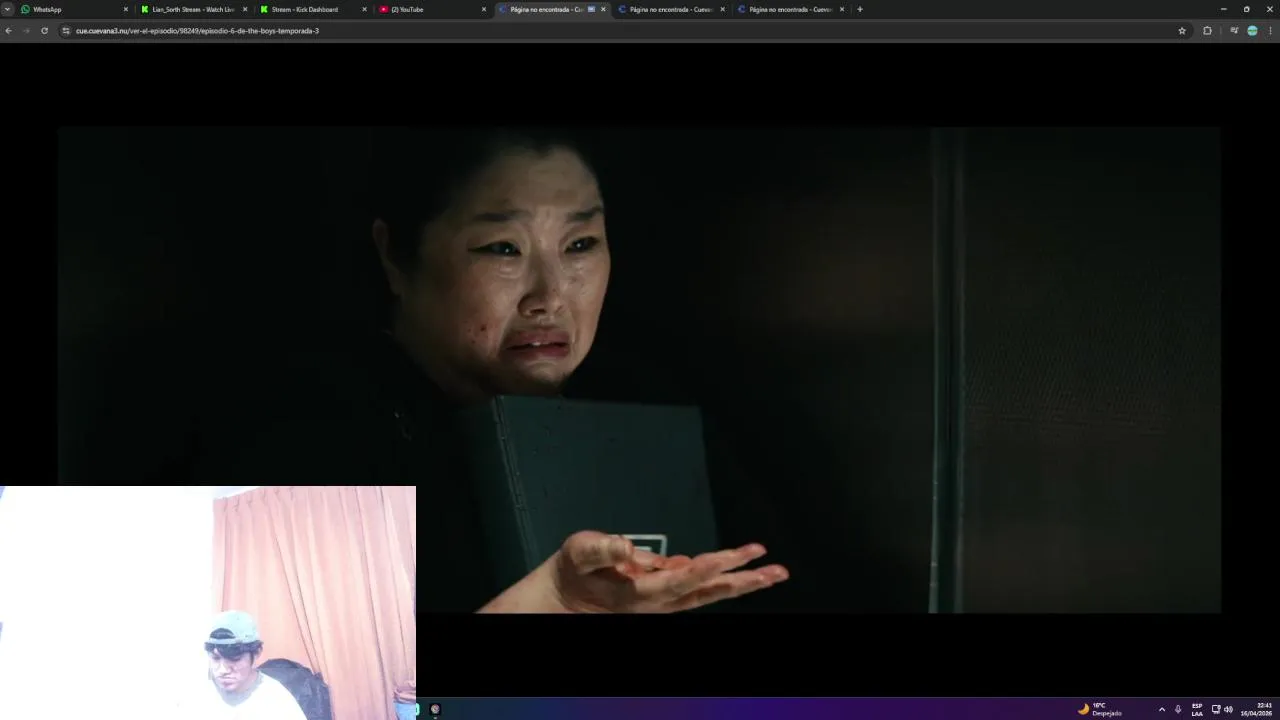Viewport: 1280px width, 720px height.
Task: Open a new browser tab
Action: click(x=860, y=9)
